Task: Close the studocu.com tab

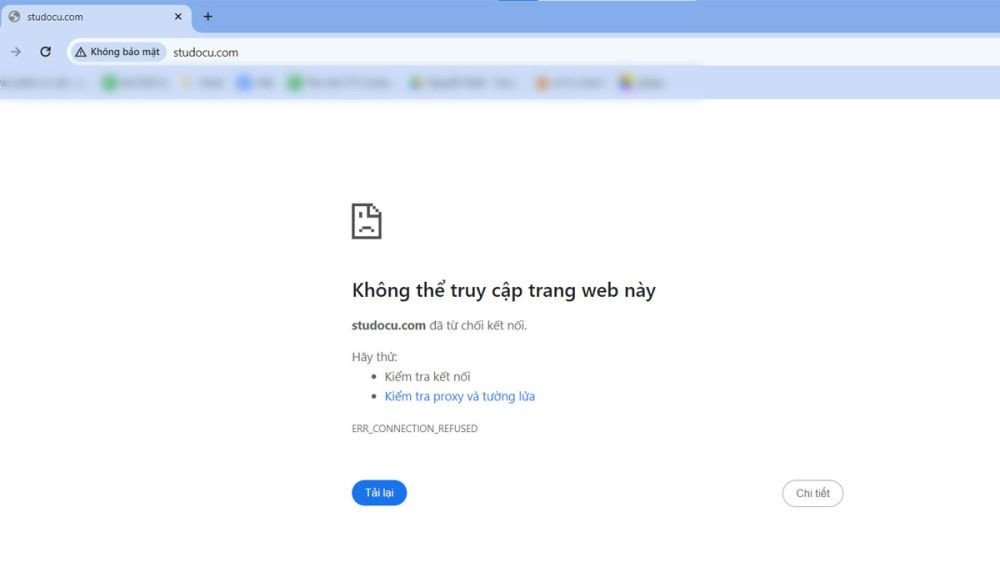Action: (178, 17)
